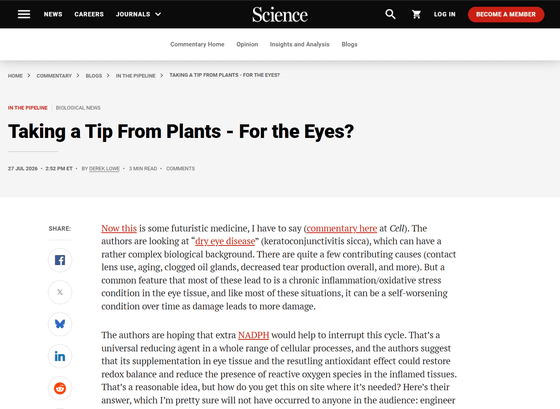Open the News menu item
The image size is (560, 409).
[53, 14]
